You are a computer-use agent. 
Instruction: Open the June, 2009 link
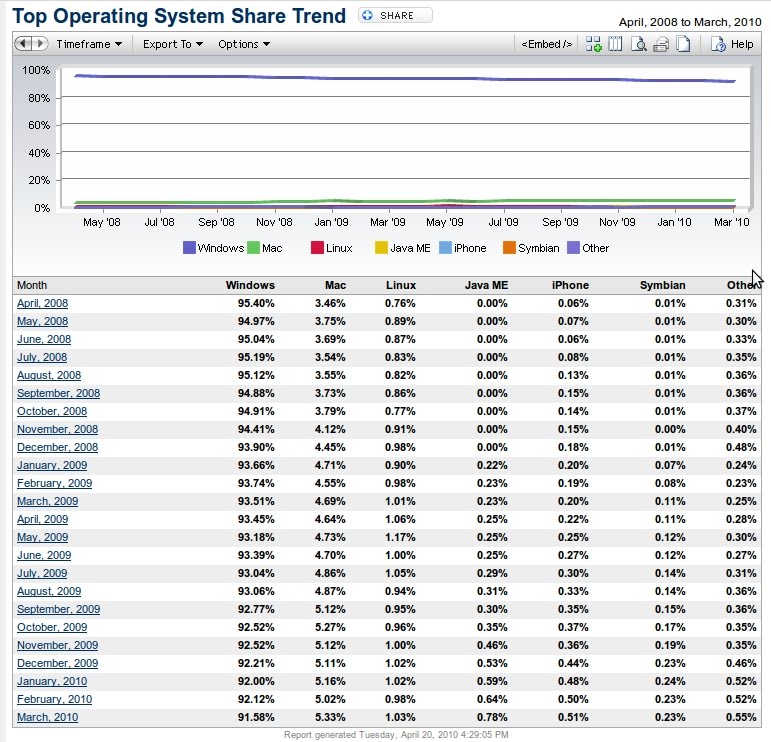pyautogui.click(x=44, y=555)
